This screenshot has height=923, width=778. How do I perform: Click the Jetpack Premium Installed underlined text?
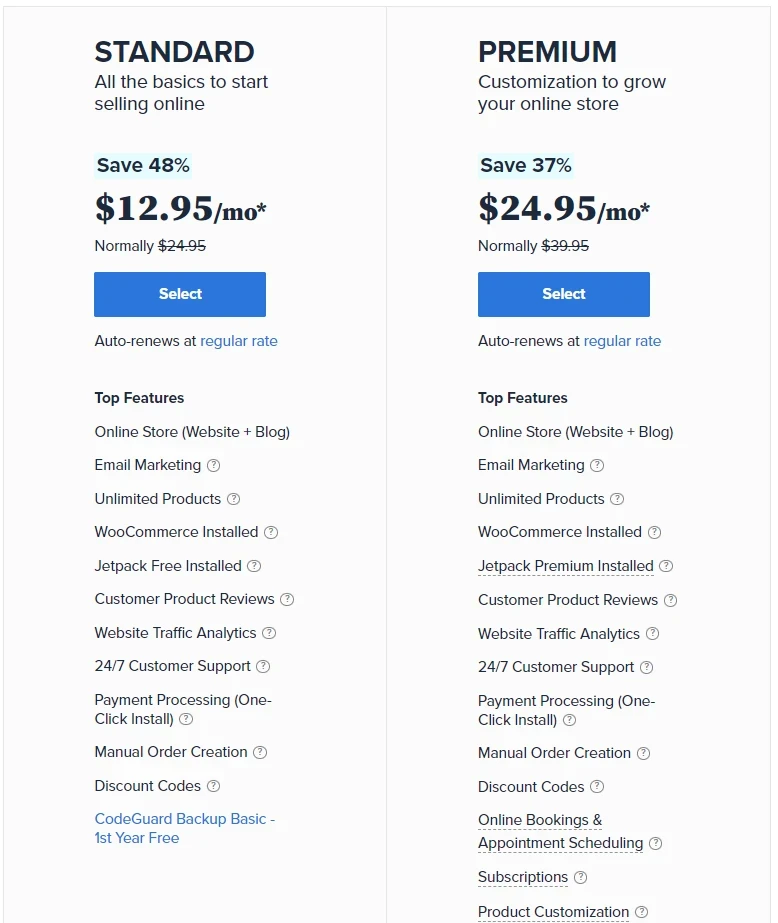566,566
